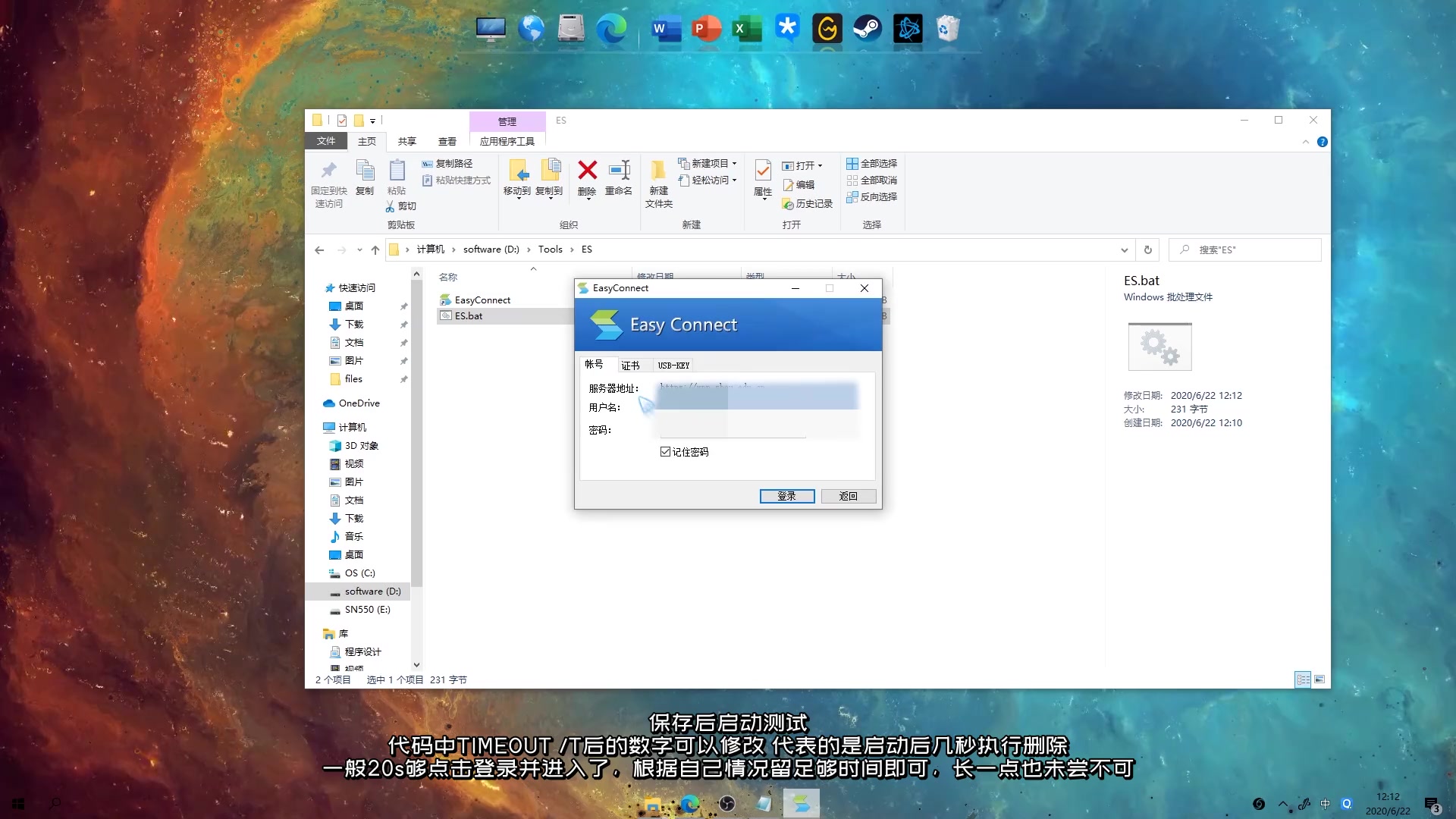Switch to the View (查看) ribbon tab
Image resolution: width=1456 pixels, height=819 pixels.
tap(447, 141)
